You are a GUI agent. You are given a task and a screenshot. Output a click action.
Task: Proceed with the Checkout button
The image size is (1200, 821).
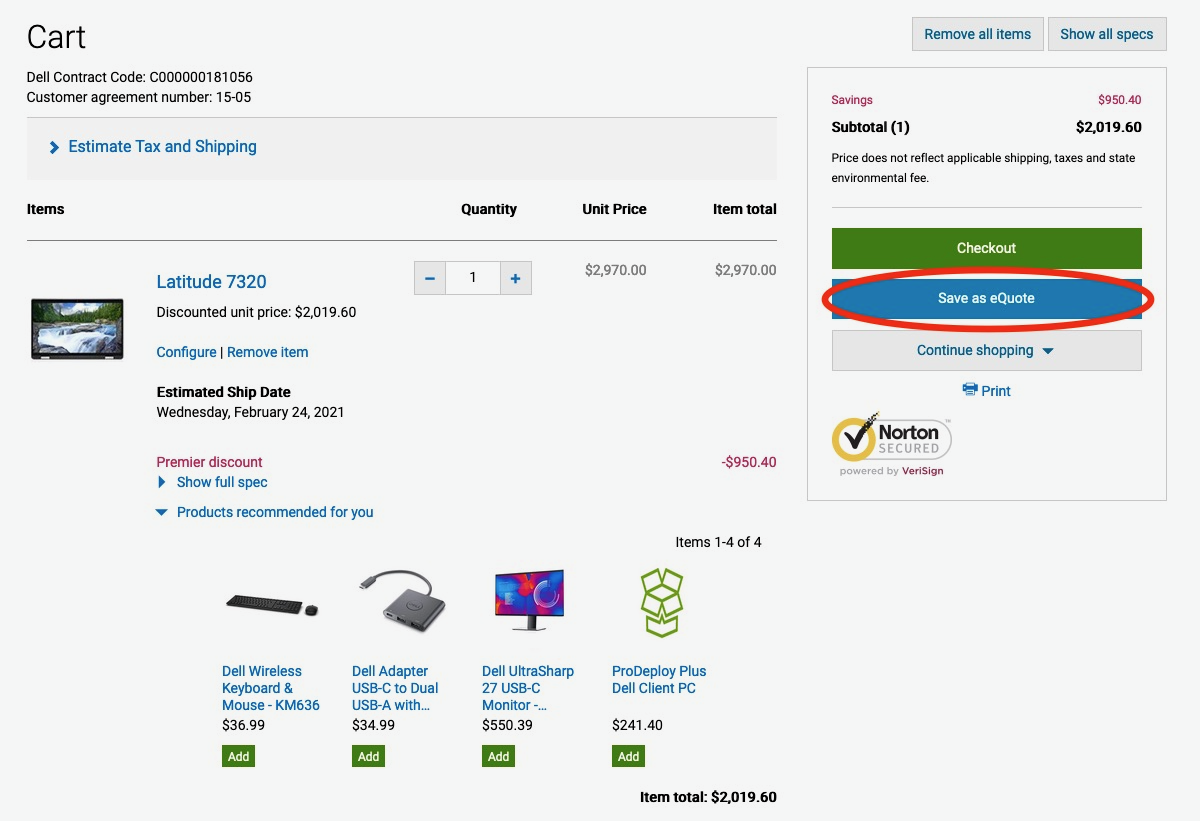coord(986,248)
